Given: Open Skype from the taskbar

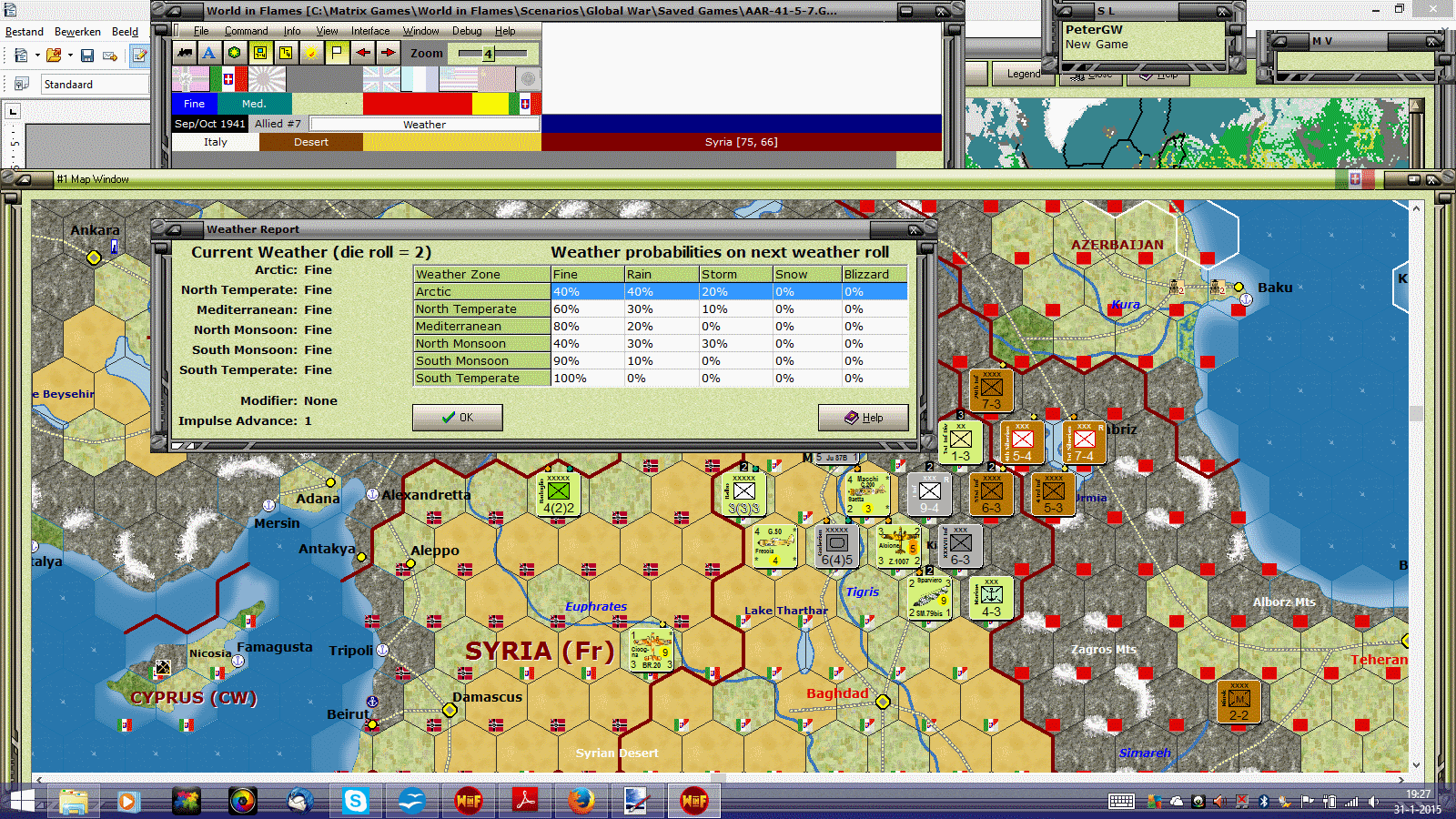Looking at the screenshot, I should 355,801.
